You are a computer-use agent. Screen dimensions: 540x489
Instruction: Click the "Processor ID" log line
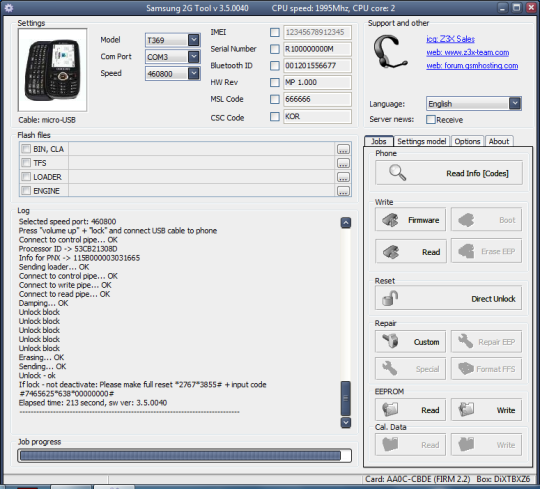(68, 249)
